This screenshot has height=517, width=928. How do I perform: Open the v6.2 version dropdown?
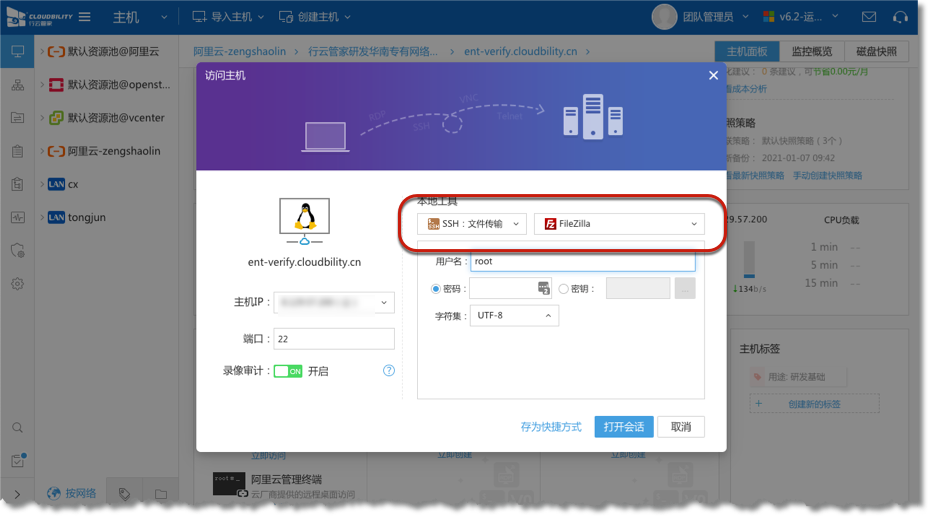coord(800,17)
